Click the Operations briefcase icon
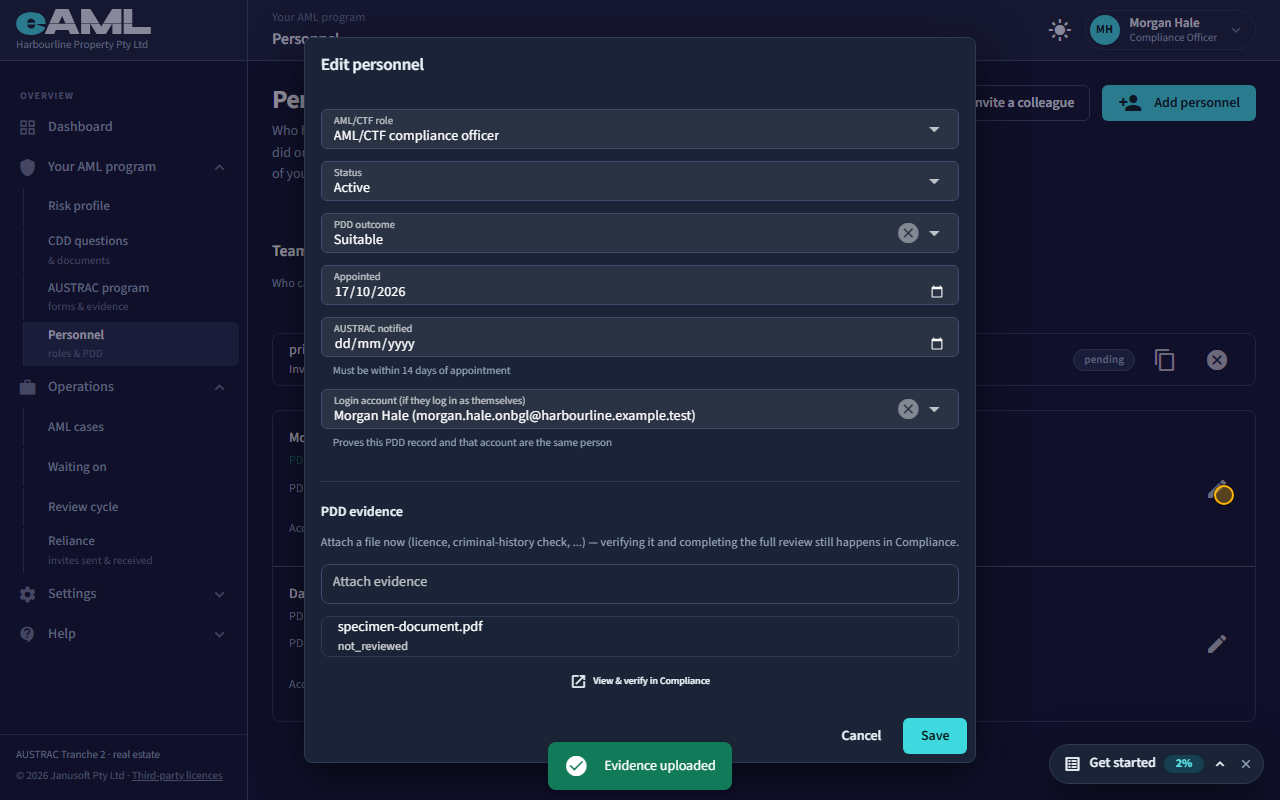The width and height of the screenshot is (1280, 800). pyautogui.click(x=28, y=387)
